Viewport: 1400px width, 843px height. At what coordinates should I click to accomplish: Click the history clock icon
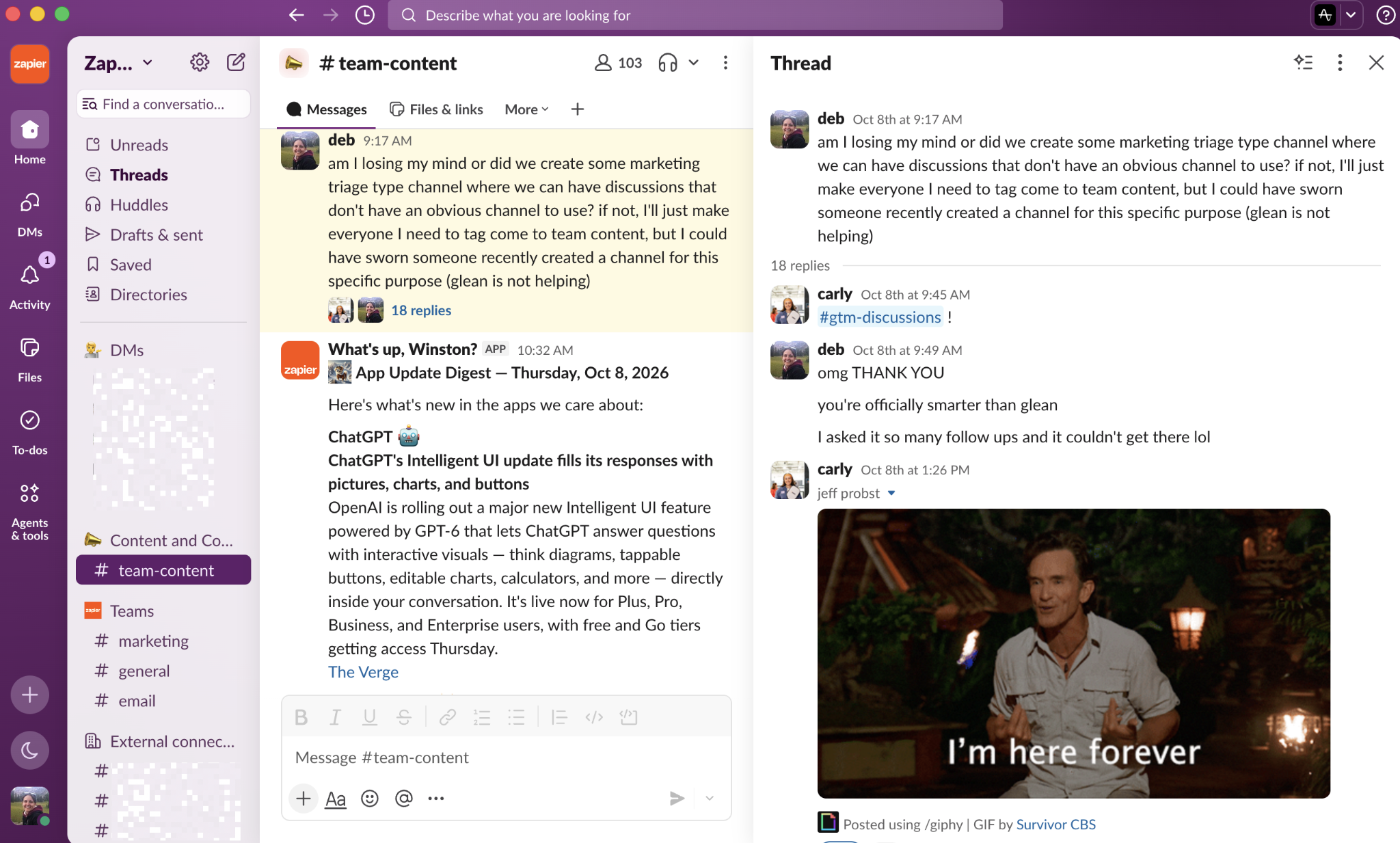coord(365,15)
